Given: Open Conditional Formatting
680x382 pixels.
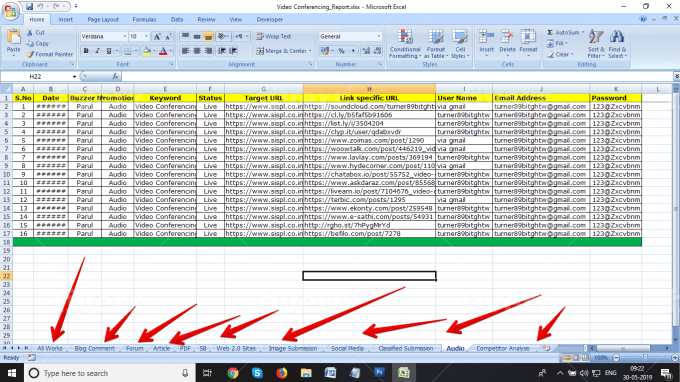Looking at the screenshot, I should tap(405, 44).
